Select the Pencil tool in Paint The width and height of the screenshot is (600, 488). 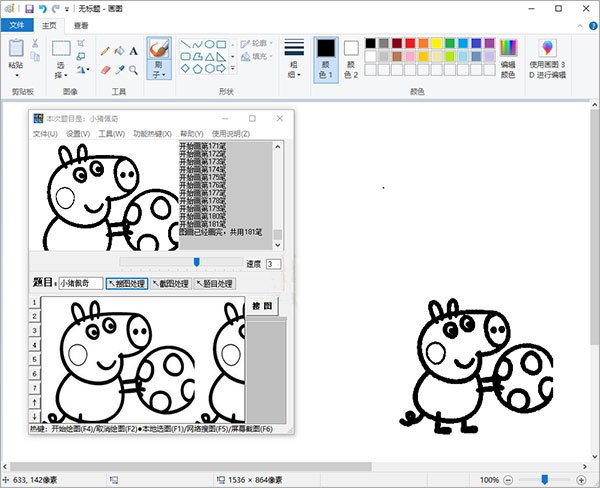point(104,51)
